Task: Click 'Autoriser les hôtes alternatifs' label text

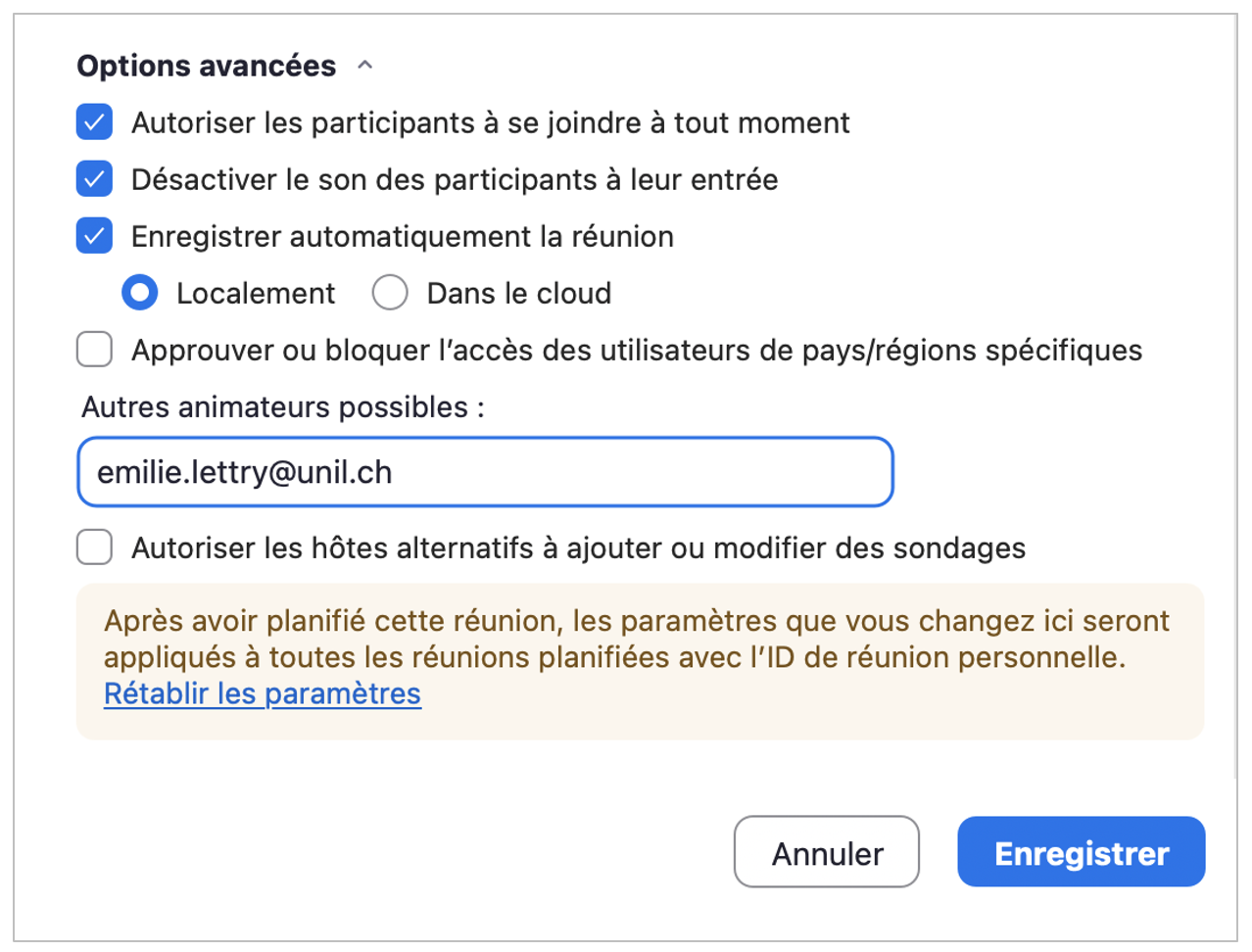Action: [578, 547]
